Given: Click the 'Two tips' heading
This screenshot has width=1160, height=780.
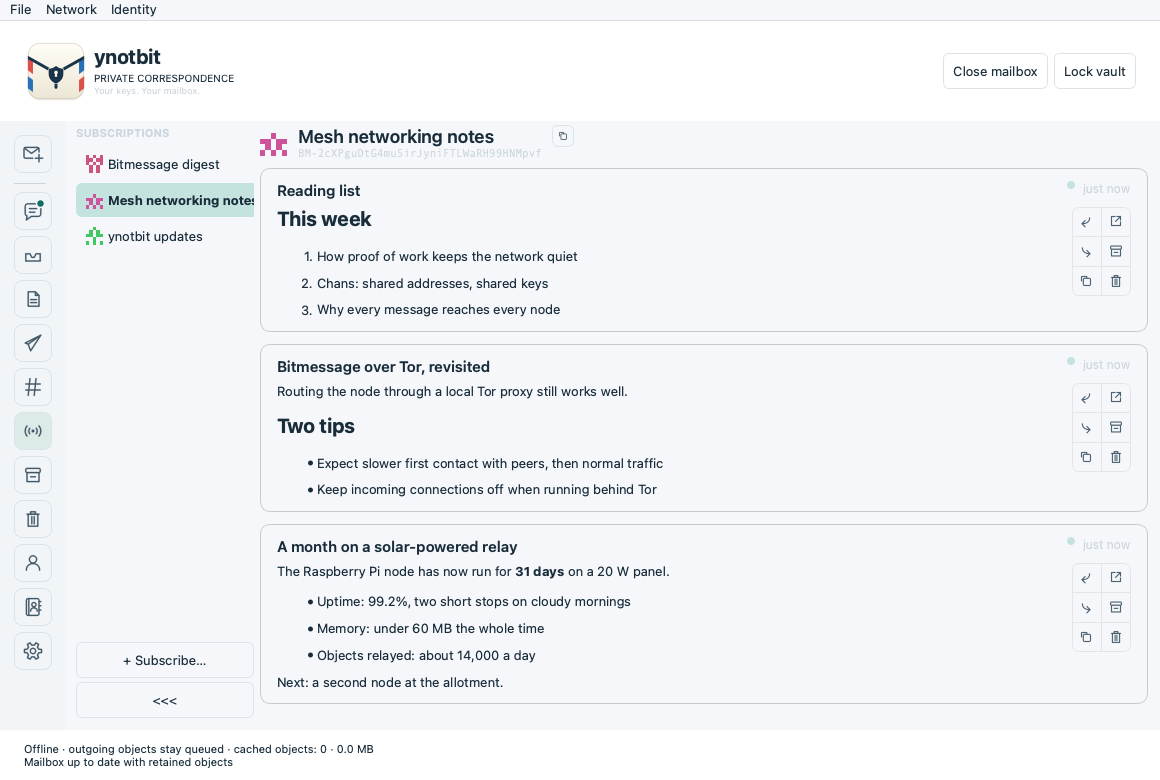Looking at the screenshot, I should click(316, 426).
